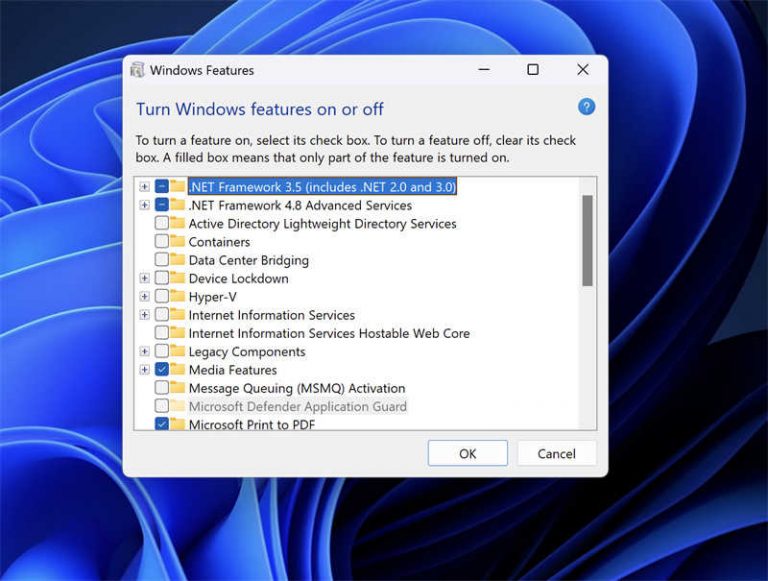Click the Hyper-V folder icon
Image resolution: width=768 pixels, height=581 pixels.
click(x=177, y=296)
